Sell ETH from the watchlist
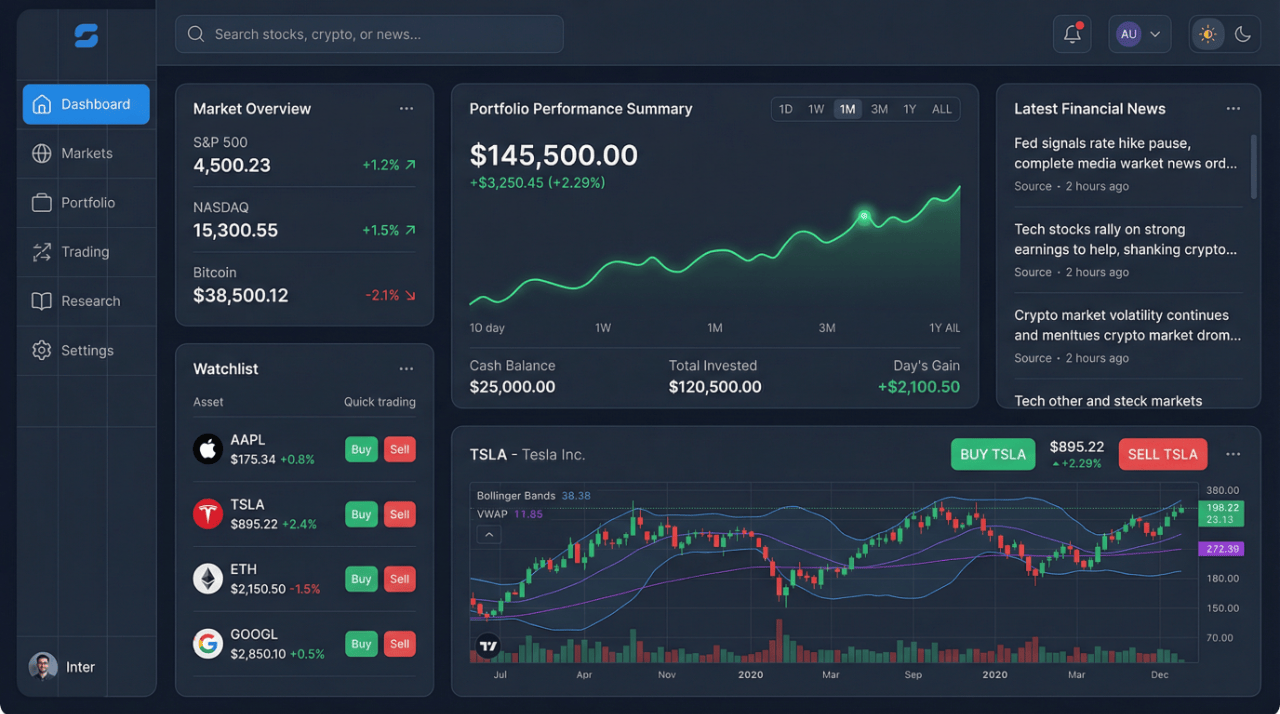The width and height of the screenshot is (1280, 714). [x=400, y=579]
